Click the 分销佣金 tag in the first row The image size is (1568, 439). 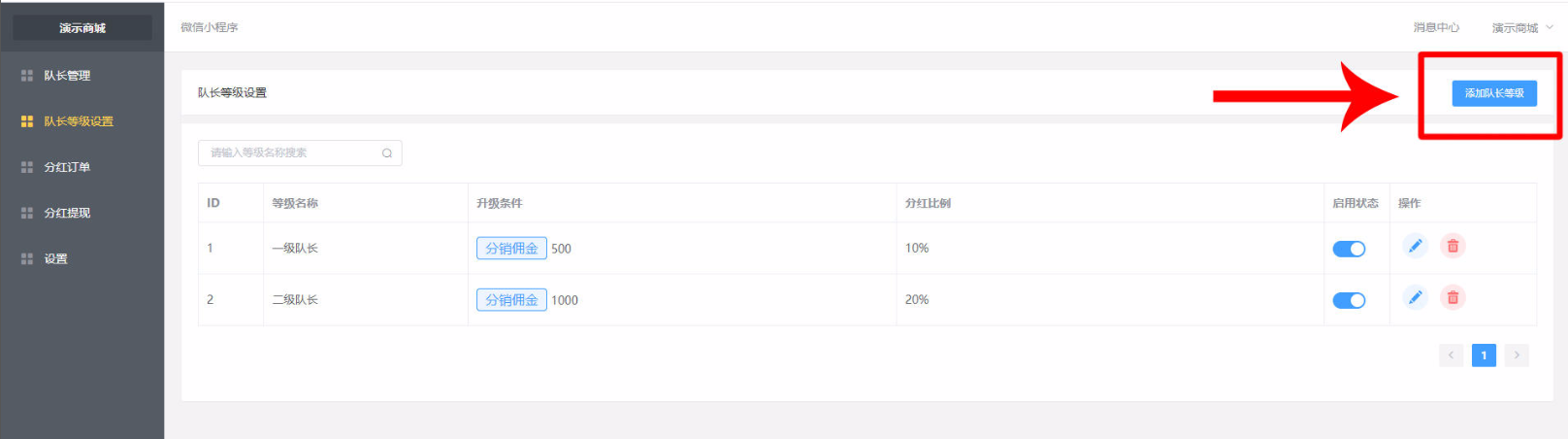click(x=511, y=249)
